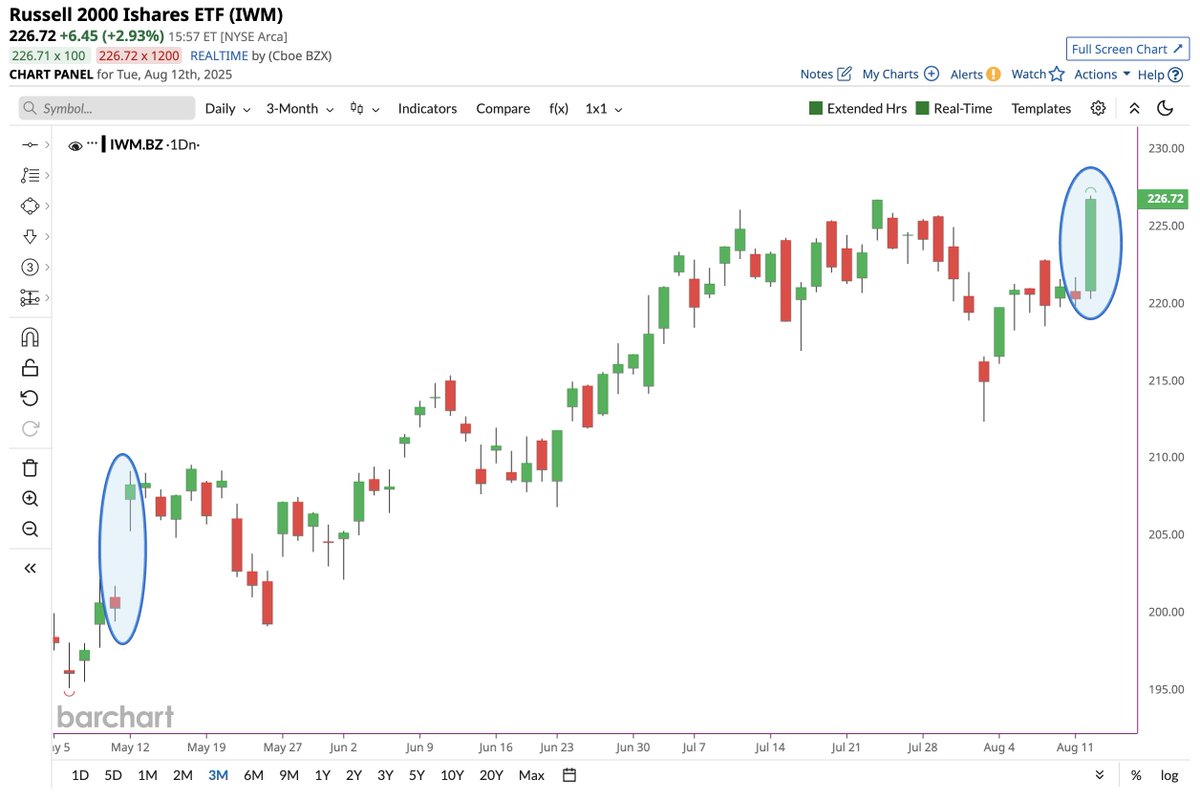The height and width of the screenshot is (802, 1200).
Task: Click the Alerts link text
Action: point(966,74)
